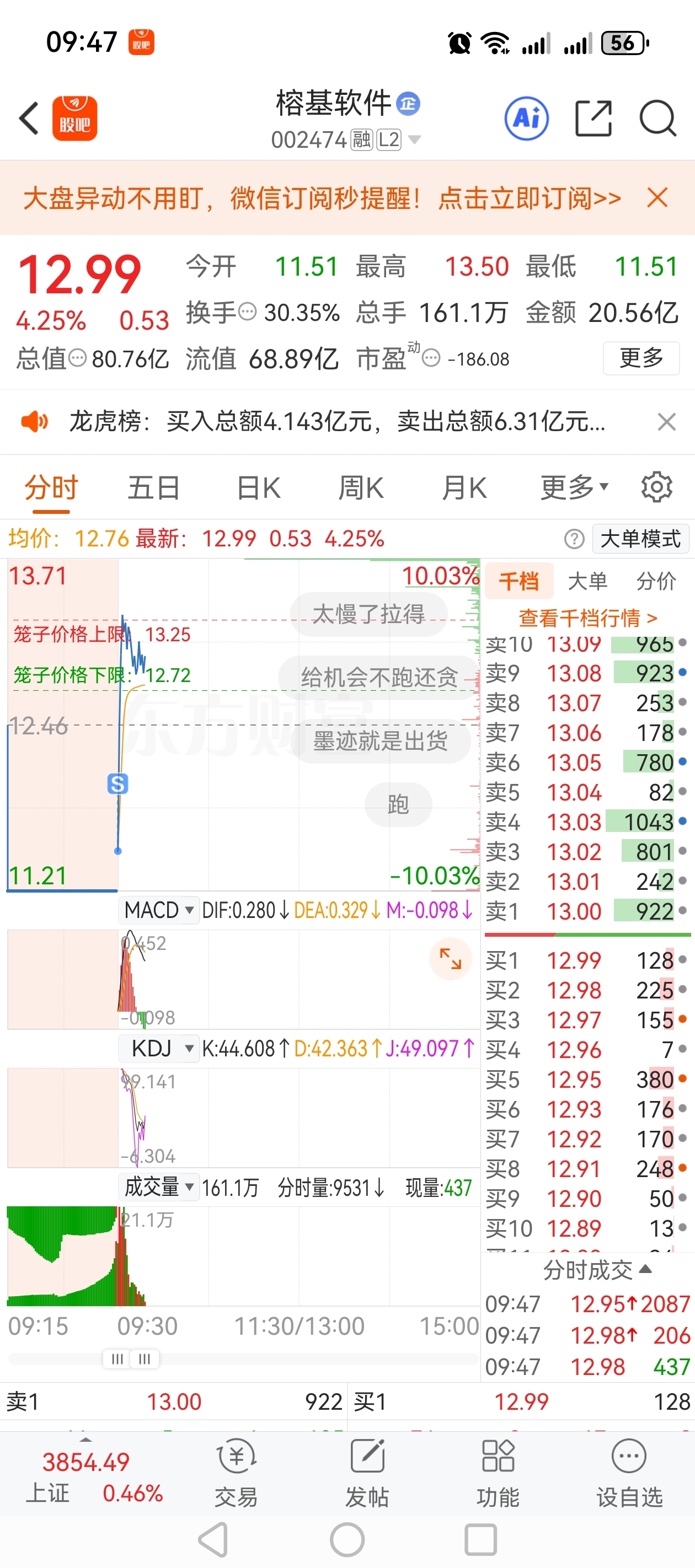Tap bottom bar 卖1 13.00 quote
The image size is (695, 1568).
point(174,1402)
